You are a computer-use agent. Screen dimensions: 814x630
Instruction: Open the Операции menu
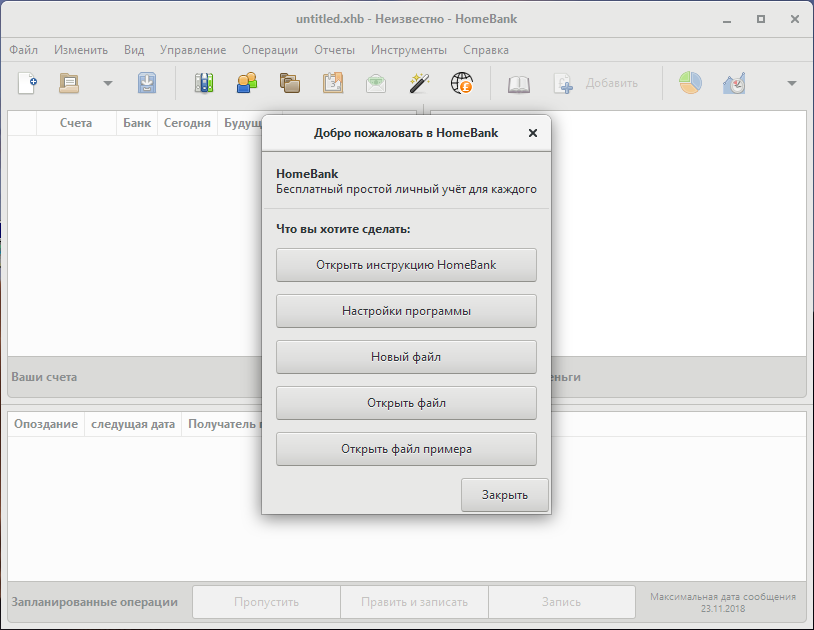270,50
